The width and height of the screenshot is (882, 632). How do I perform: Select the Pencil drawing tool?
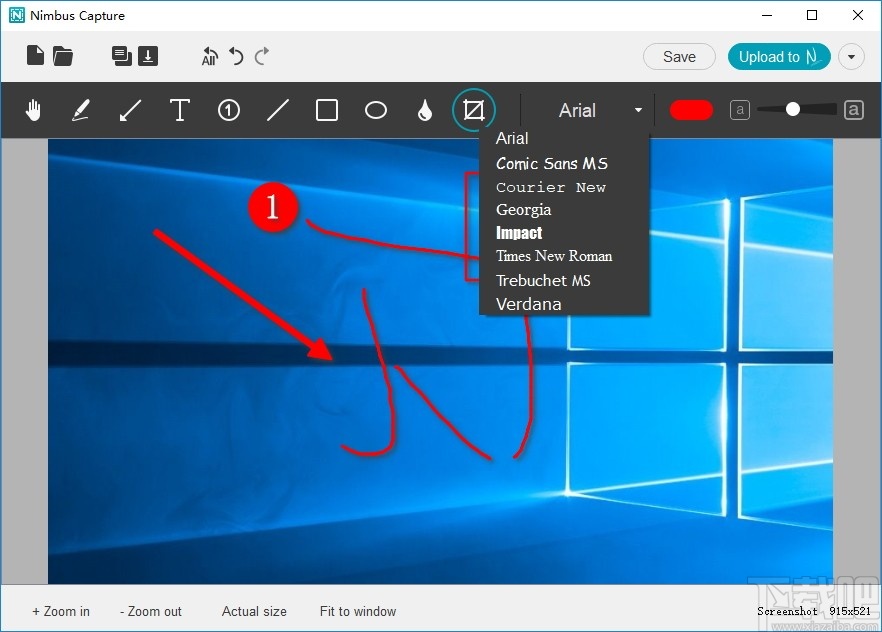point(81,110)
